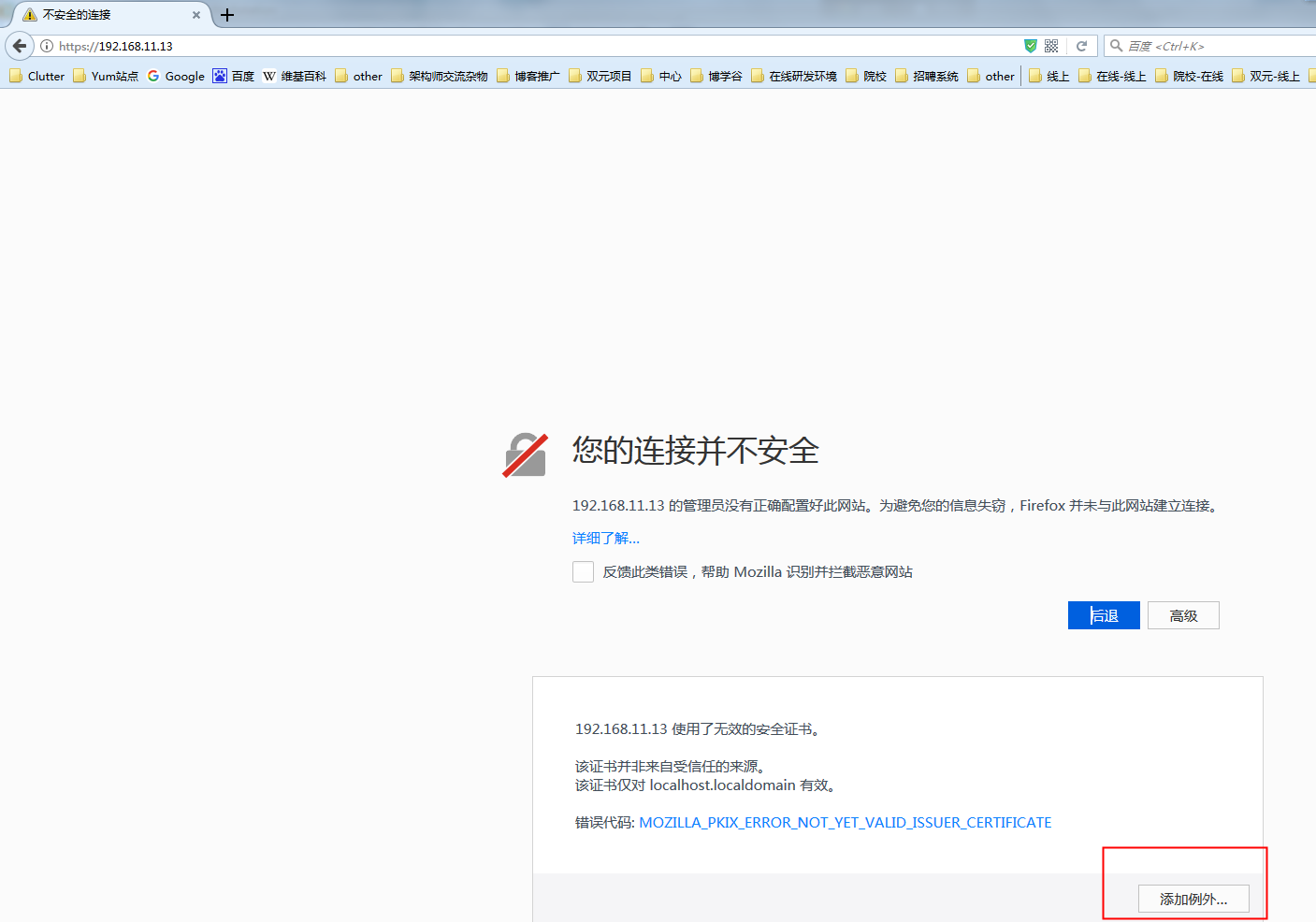Enable the report errors to Mozilla checkbox
Image resolution: width=1316 pixels, height=922 pixels.
(x=583, y=572)
